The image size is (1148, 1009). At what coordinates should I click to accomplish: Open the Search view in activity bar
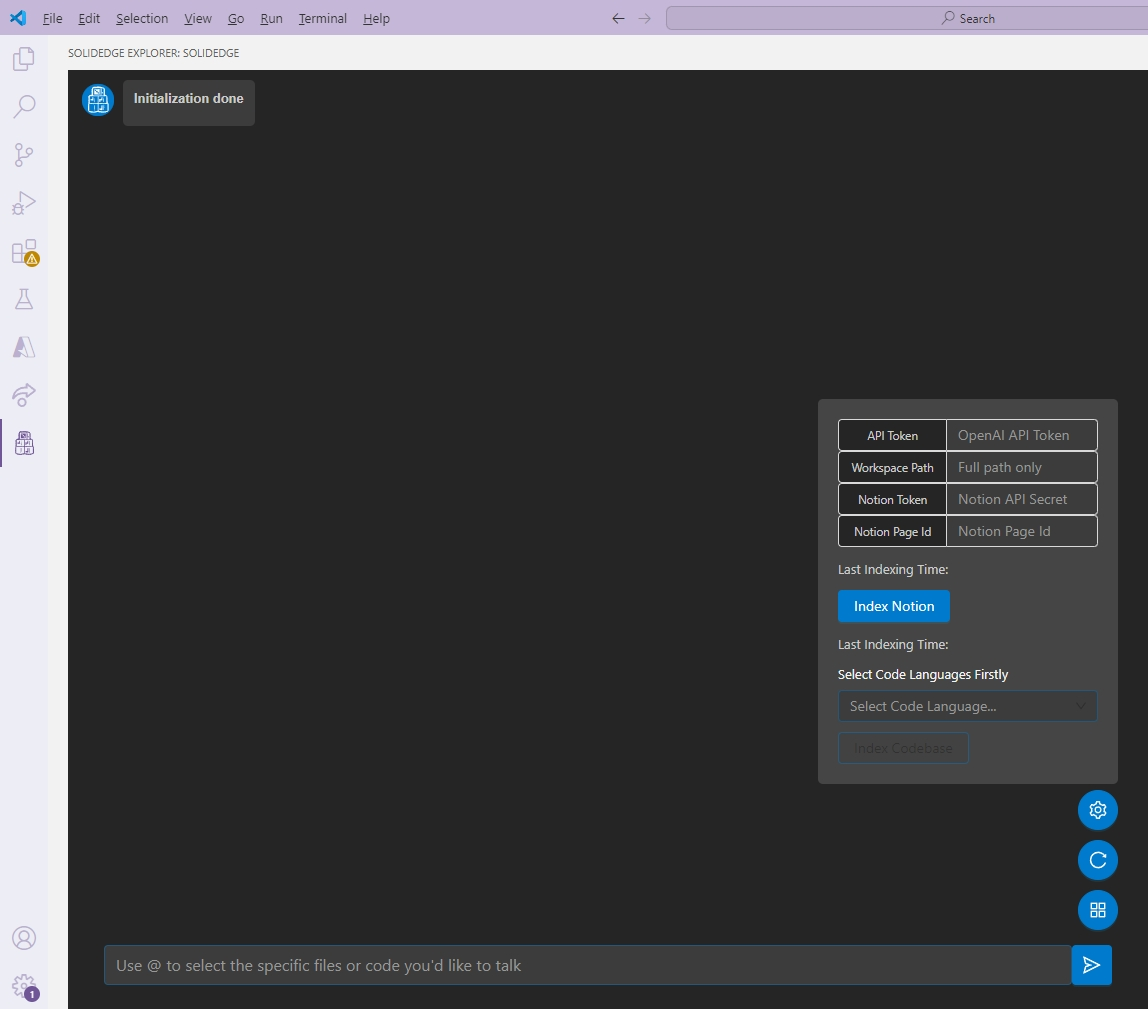(x=24, y=106)
